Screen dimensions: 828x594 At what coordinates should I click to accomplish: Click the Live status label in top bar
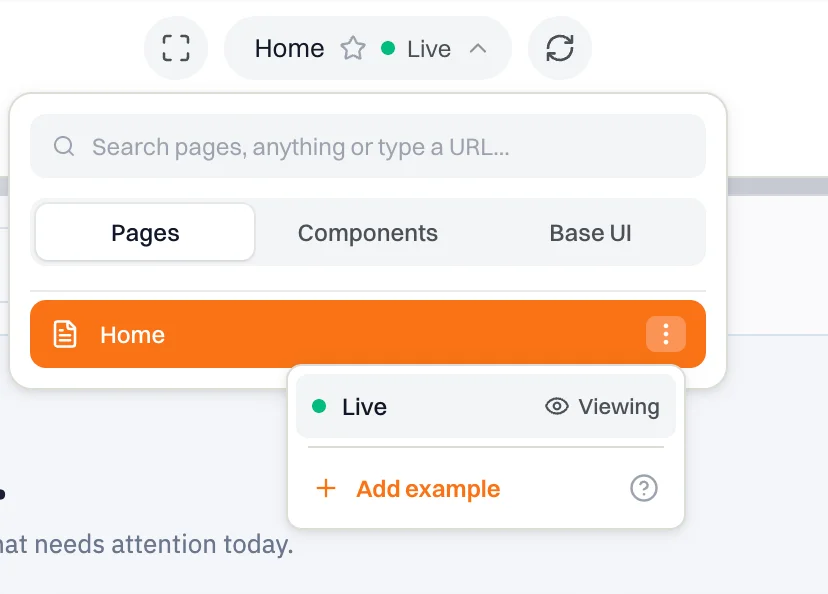pos(429,49)
